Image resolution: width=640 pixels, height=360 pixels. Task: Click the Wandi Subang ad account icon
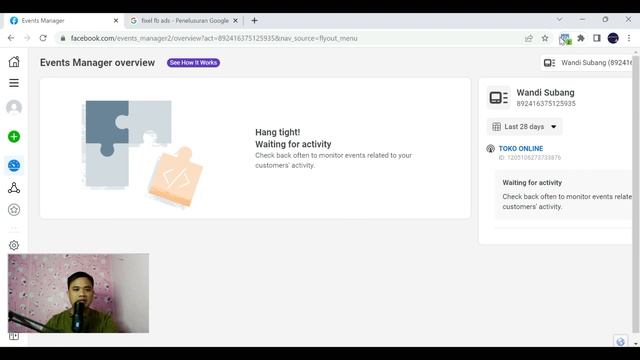click(498, 98)
